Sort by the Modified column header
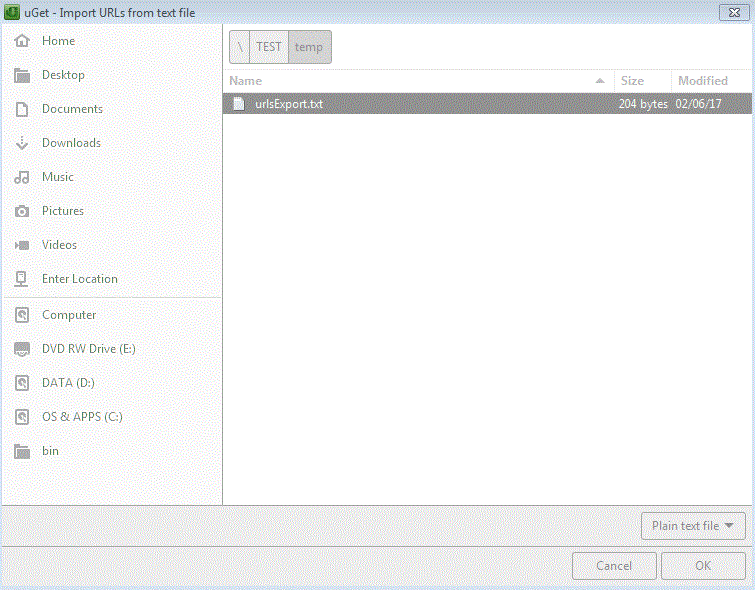The image size is (755, 590). (703, 81)
